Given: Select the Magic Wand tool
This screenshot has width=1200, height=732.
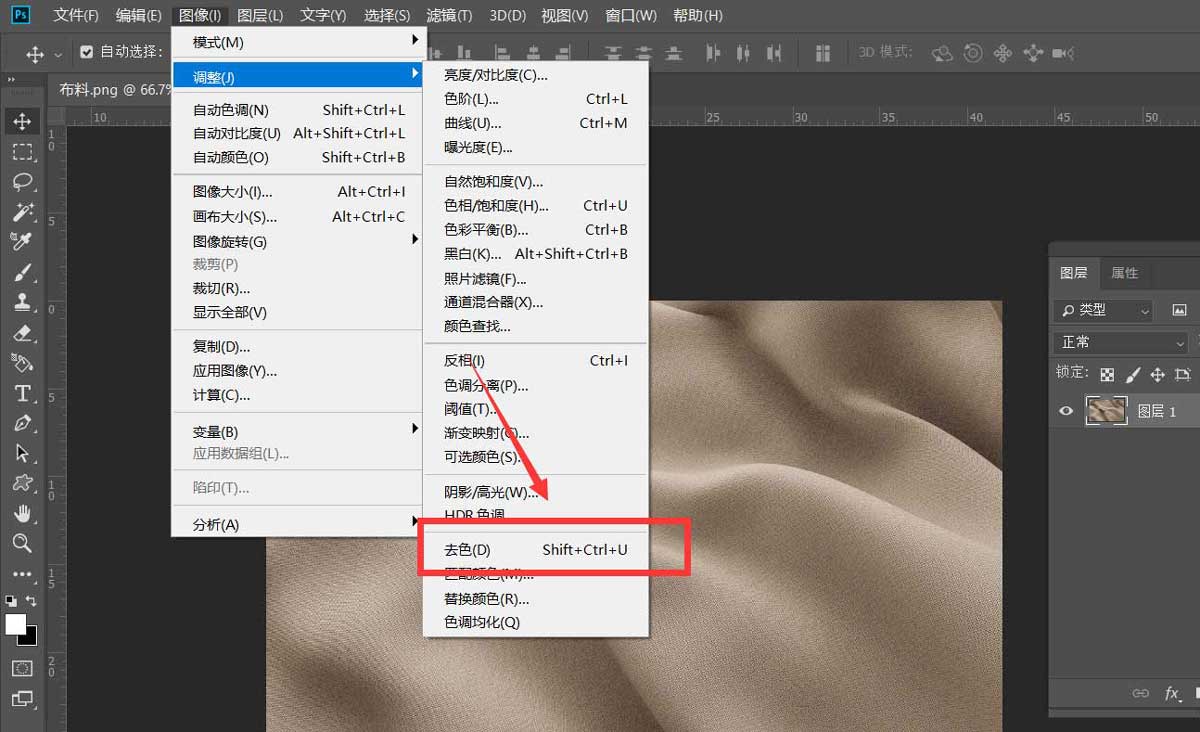Looking at the screenshot, I should (22, 212).
